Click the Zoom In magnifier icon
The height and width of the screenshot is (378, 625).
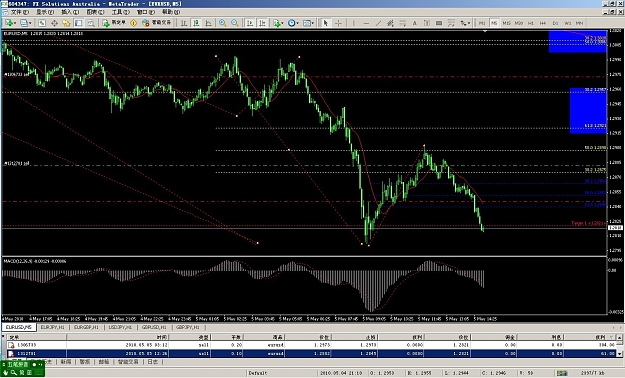click(222, 23)
